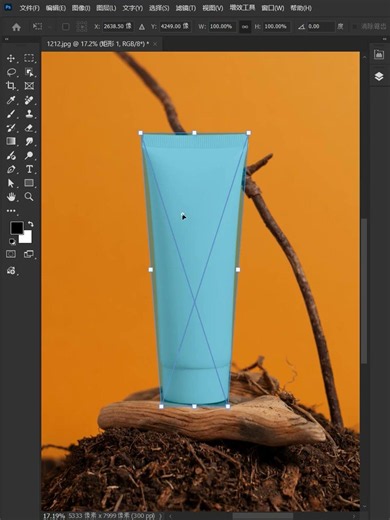Image resolution: width=390 pixels, height=520 pixels.
Task: Click the foreground black color swatch
Action: click(x=17, y=228)
